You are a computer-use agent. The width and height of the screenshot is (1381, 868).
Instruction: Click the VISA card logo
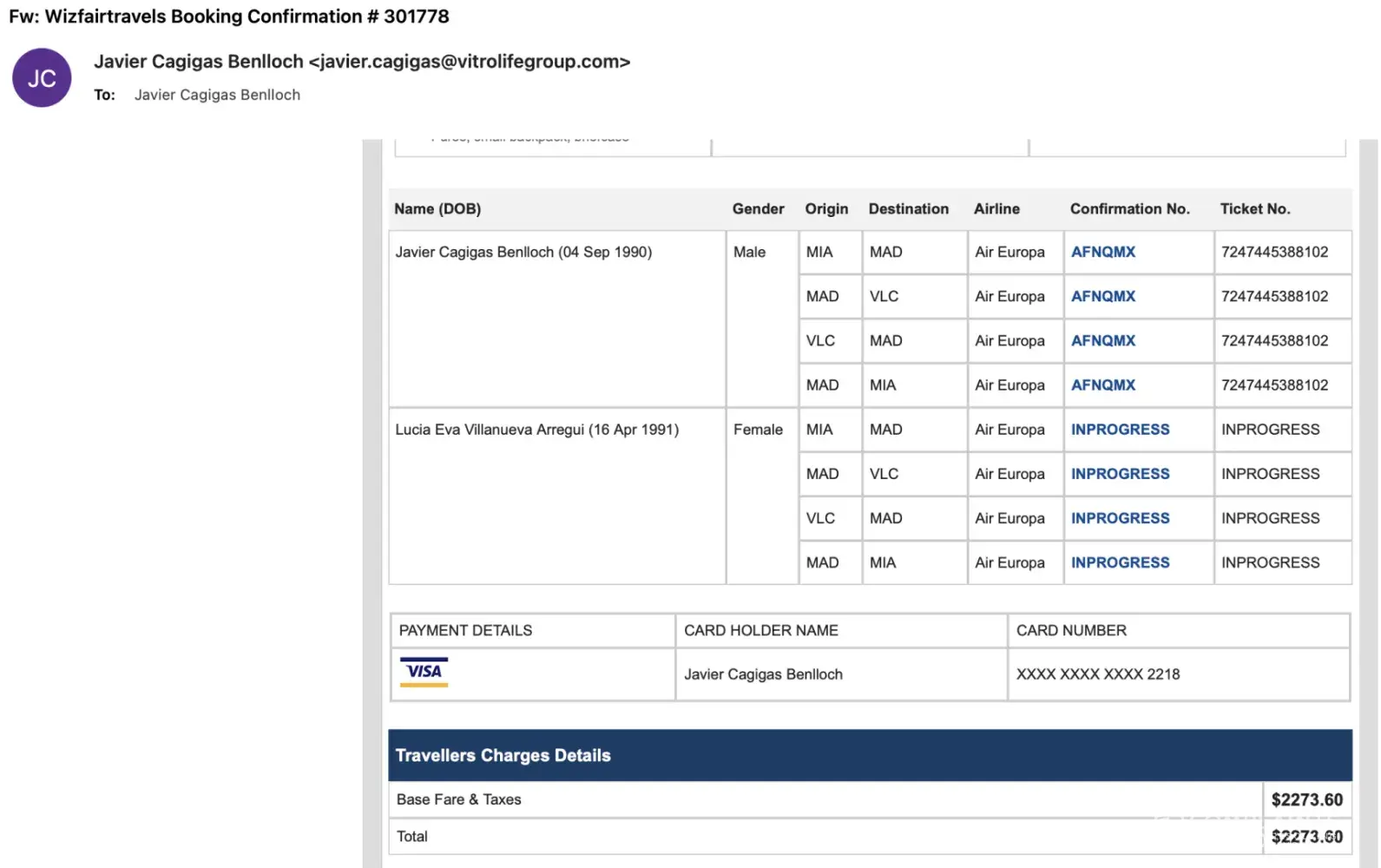coord(424,673)
